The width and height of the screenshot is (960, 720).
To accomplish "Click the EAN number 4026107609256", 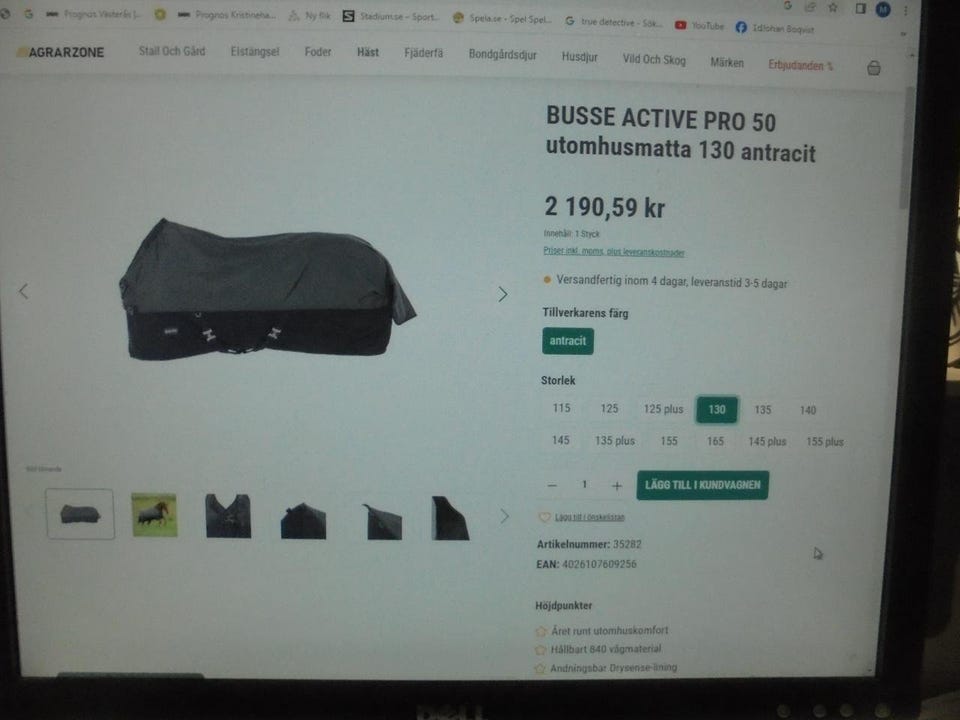I will click(x=599, y=564).
